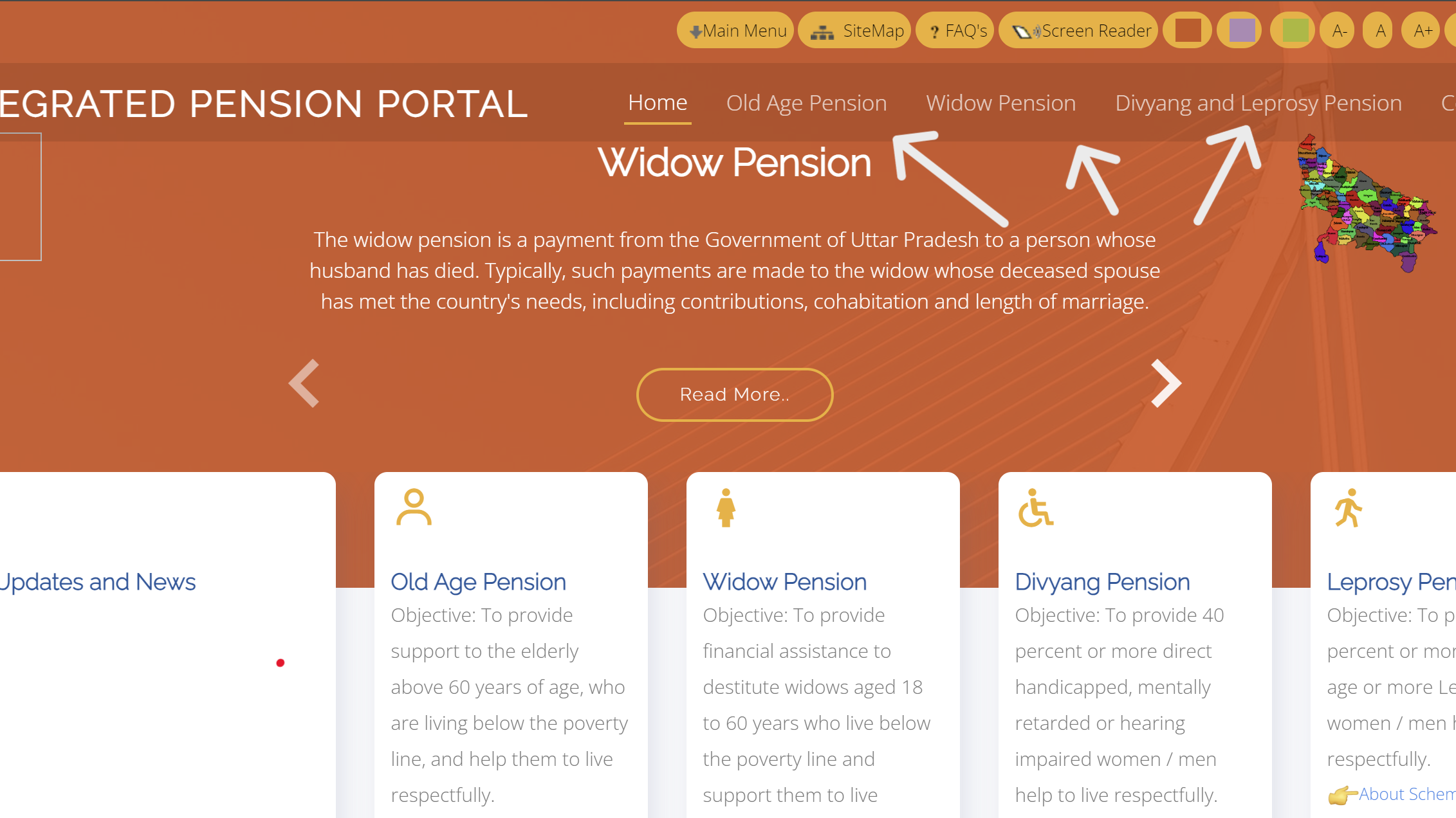The width and height of the screenshot is (1456, 818).
Task: Click the right carousel navigation arrow
Action: [x=1167, y=383]
